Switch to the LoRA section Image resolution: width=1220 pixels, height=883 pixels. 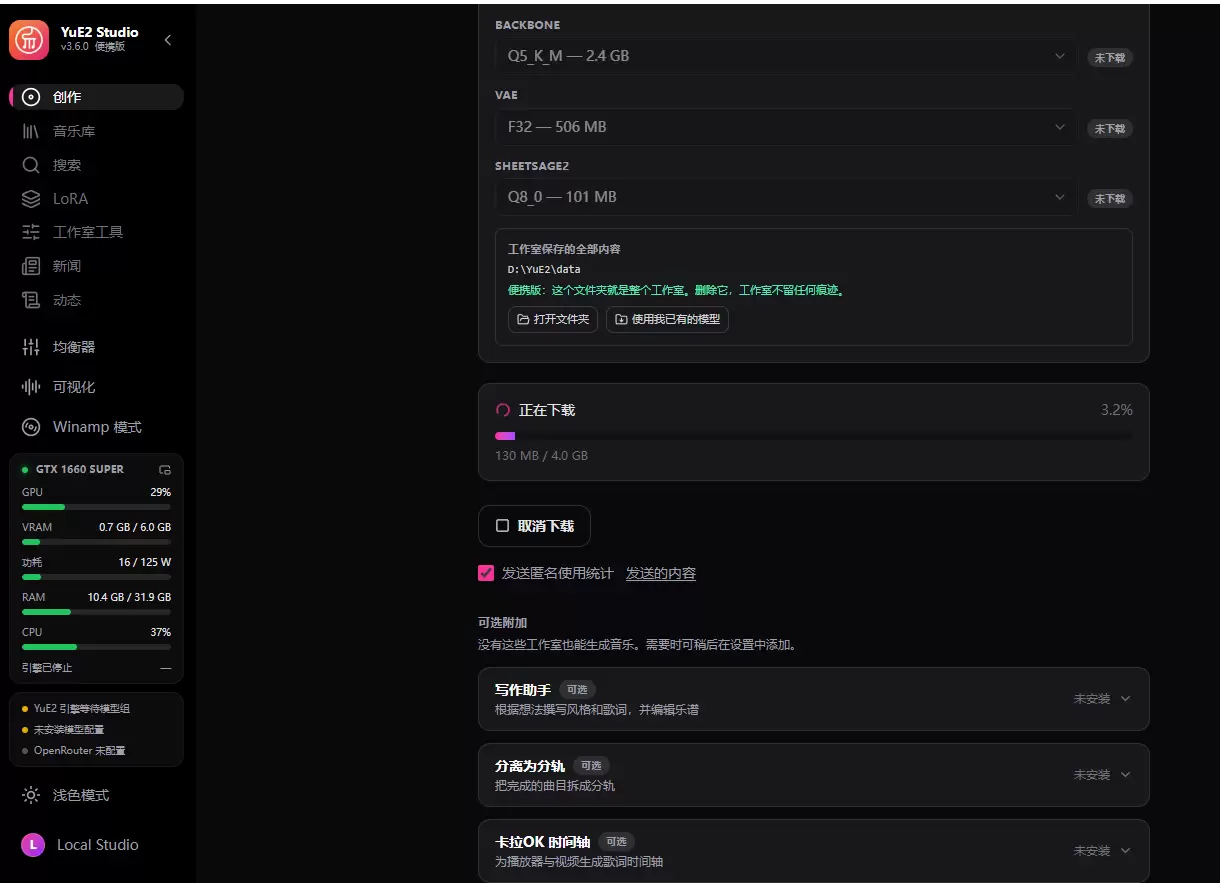[x=96, y=199]
